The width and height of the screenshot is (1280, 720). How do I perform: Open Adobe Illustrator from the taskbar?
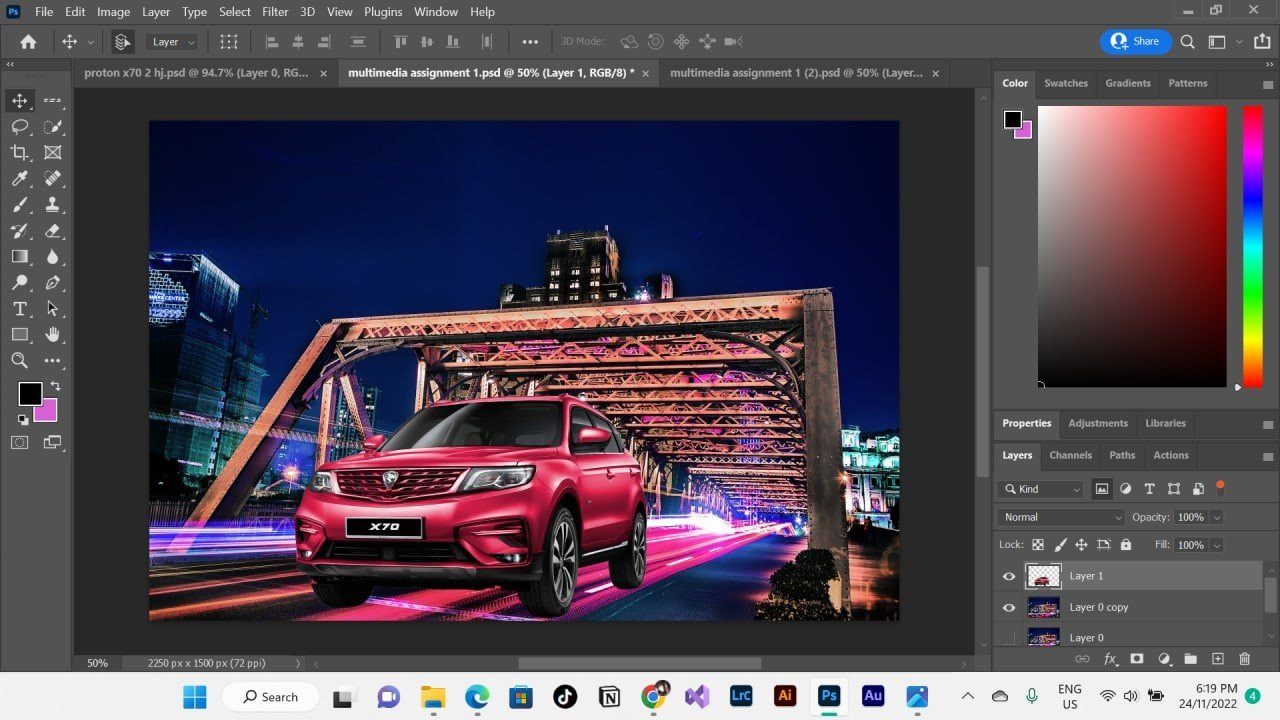785,696
